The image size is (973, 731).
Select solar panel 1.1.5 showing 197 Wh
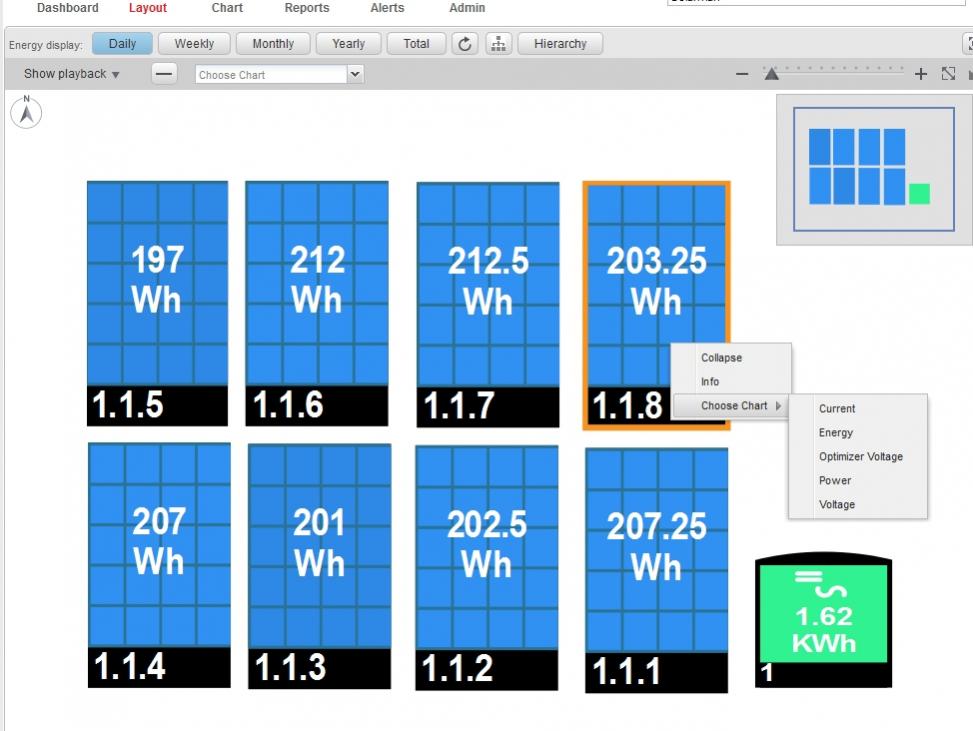tap(157, 302)
